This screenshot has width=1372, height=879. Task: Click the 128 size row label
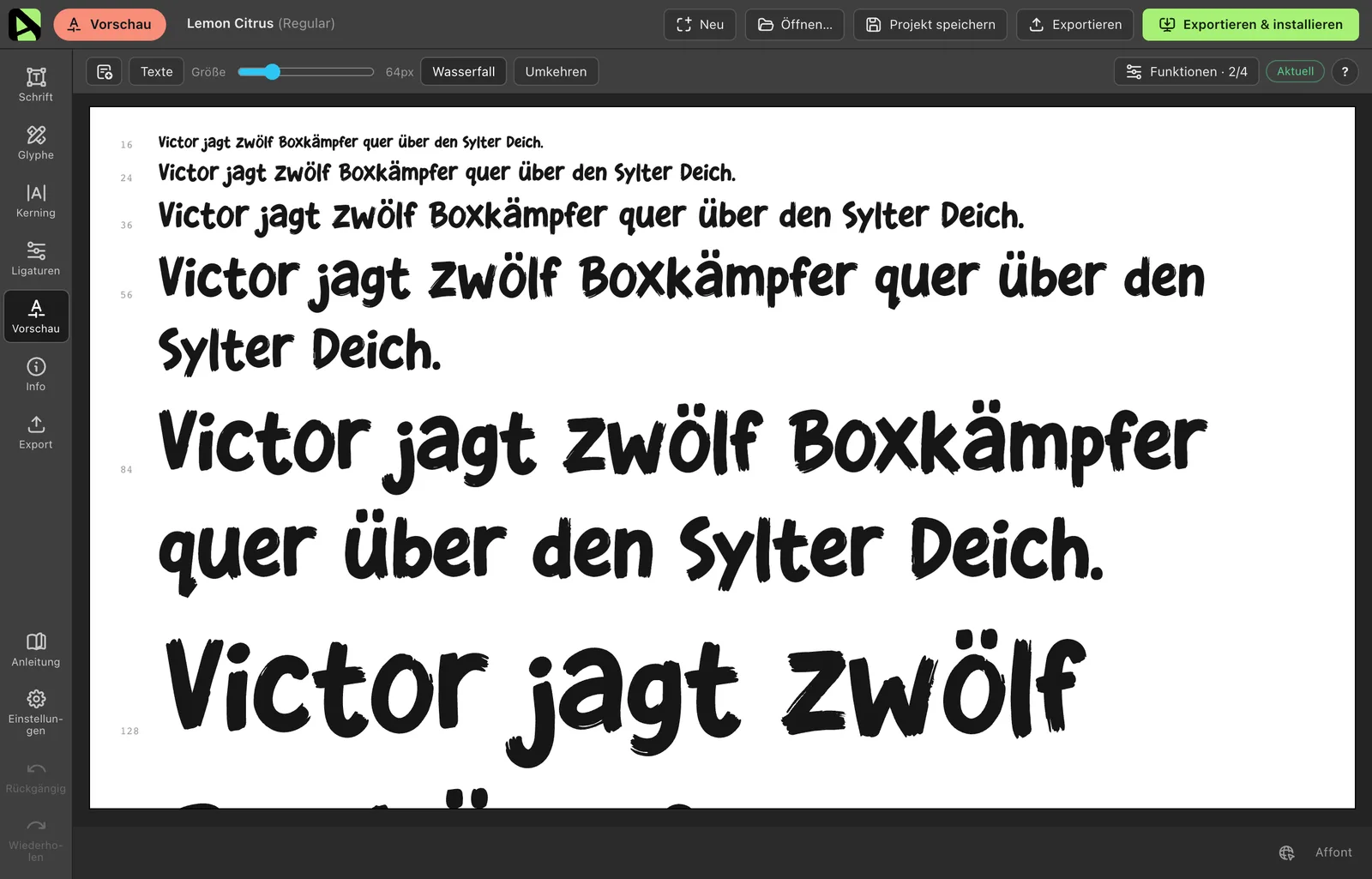(129, 731)
